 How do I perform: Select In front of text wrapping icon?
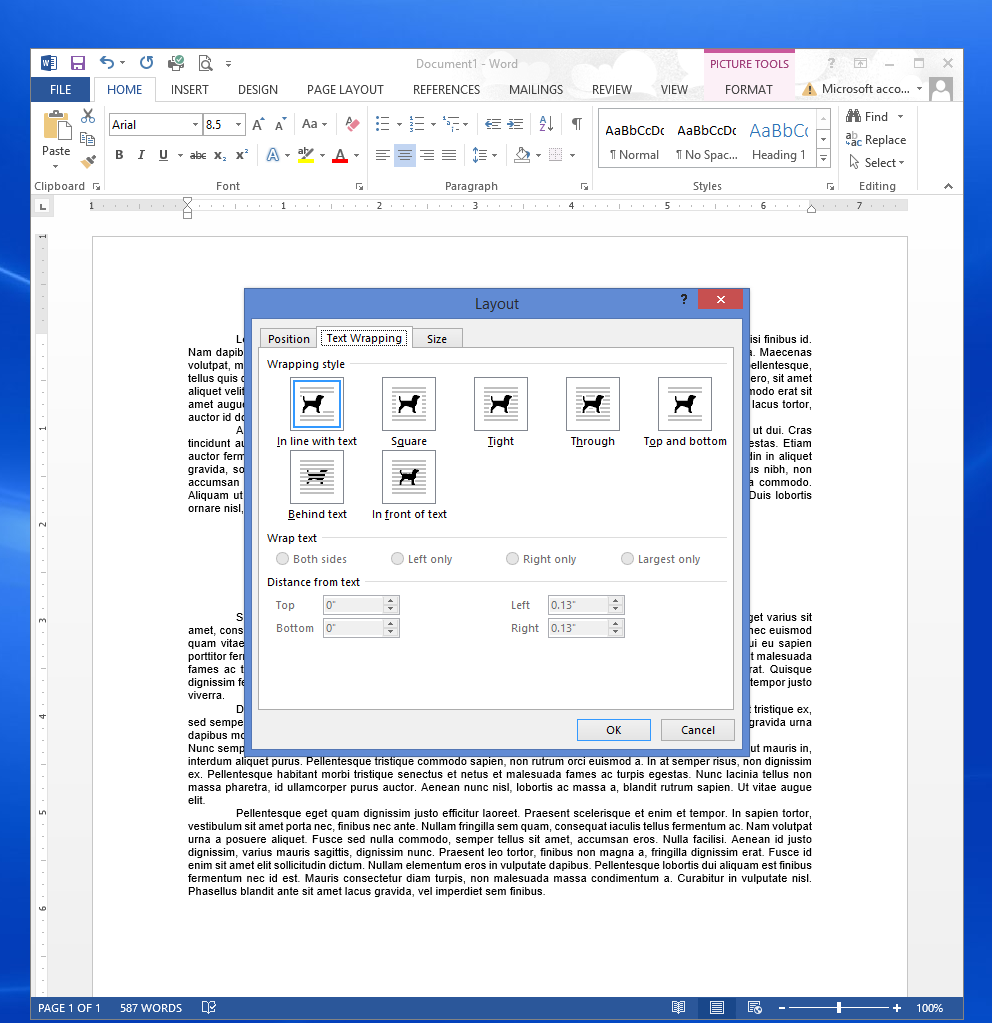point(409,477)
